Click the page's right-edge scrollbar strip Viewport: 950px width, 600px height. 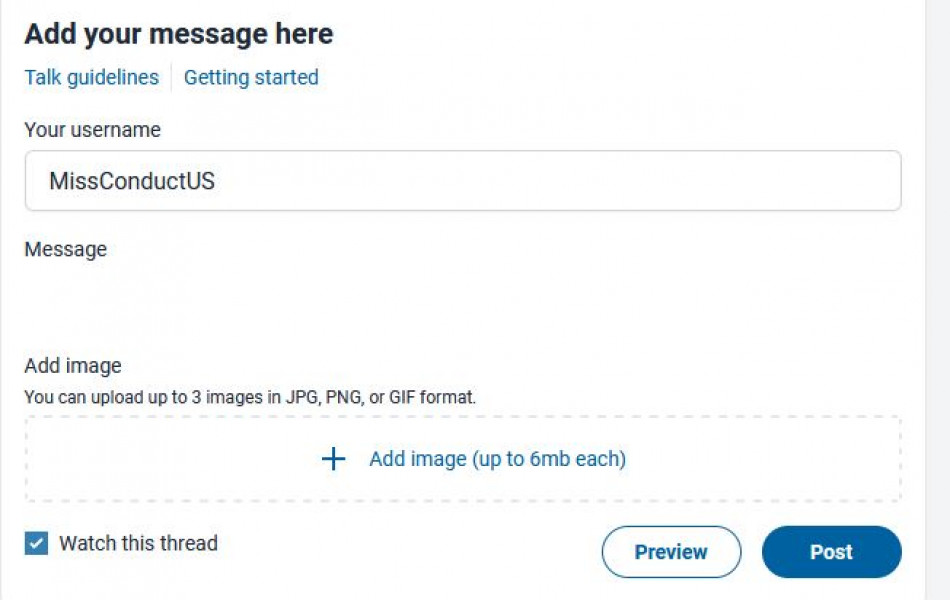click(x=937, y=300)
